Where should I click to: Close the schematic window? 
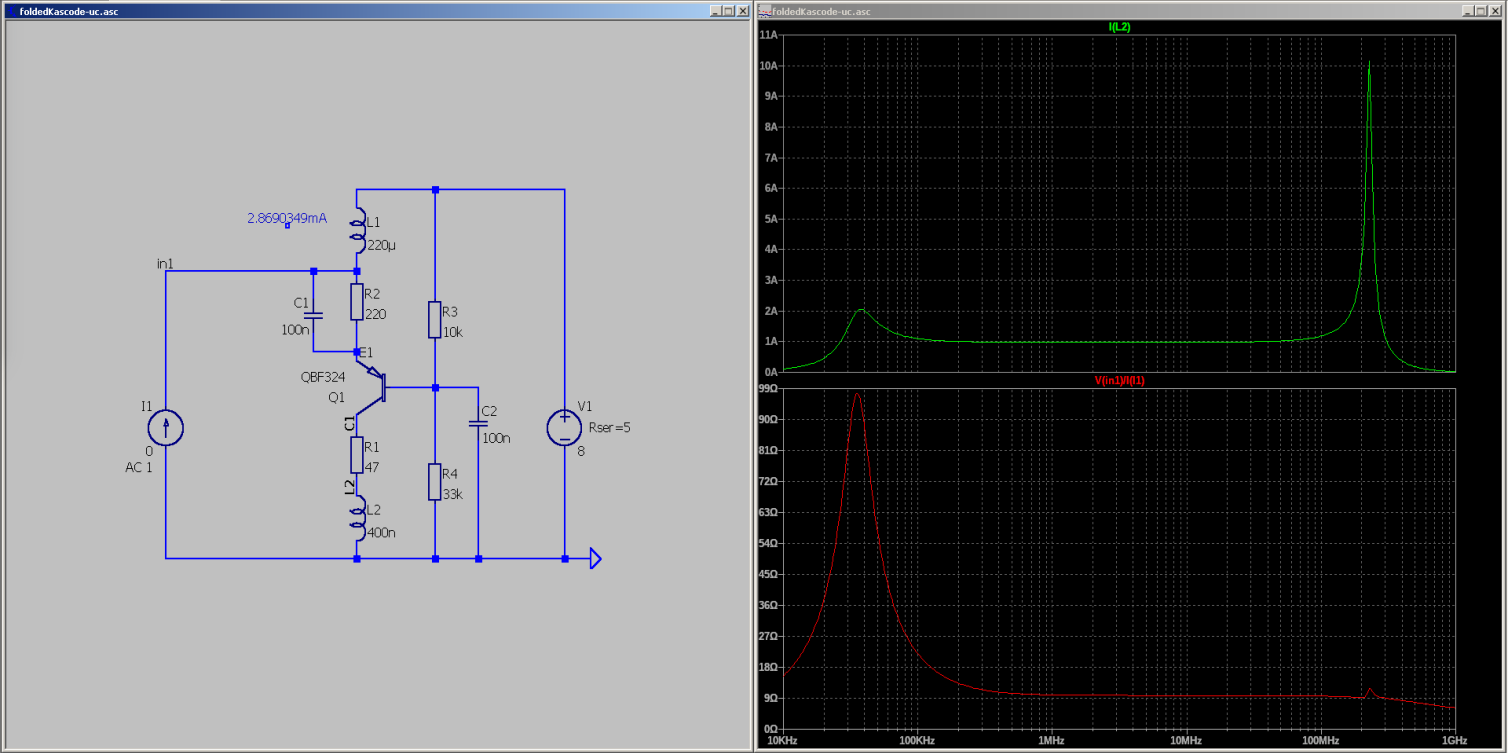pos(743,11)
